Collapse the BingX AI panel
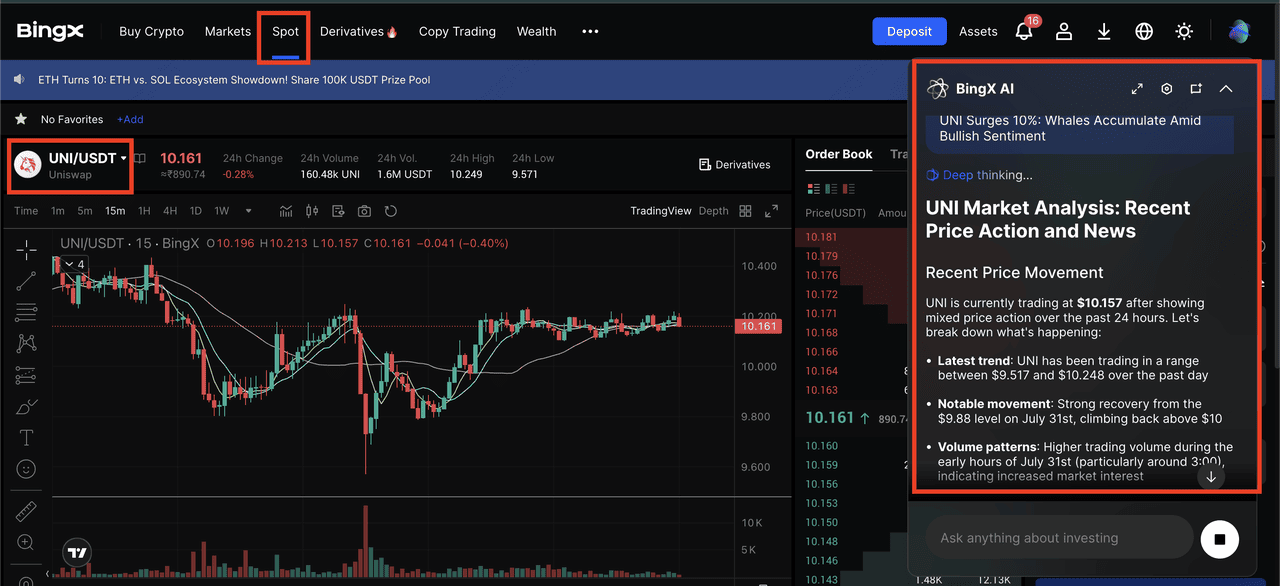Viewport: 1280px width, 586px height. pyautogui.click(x=1226, y=89)
